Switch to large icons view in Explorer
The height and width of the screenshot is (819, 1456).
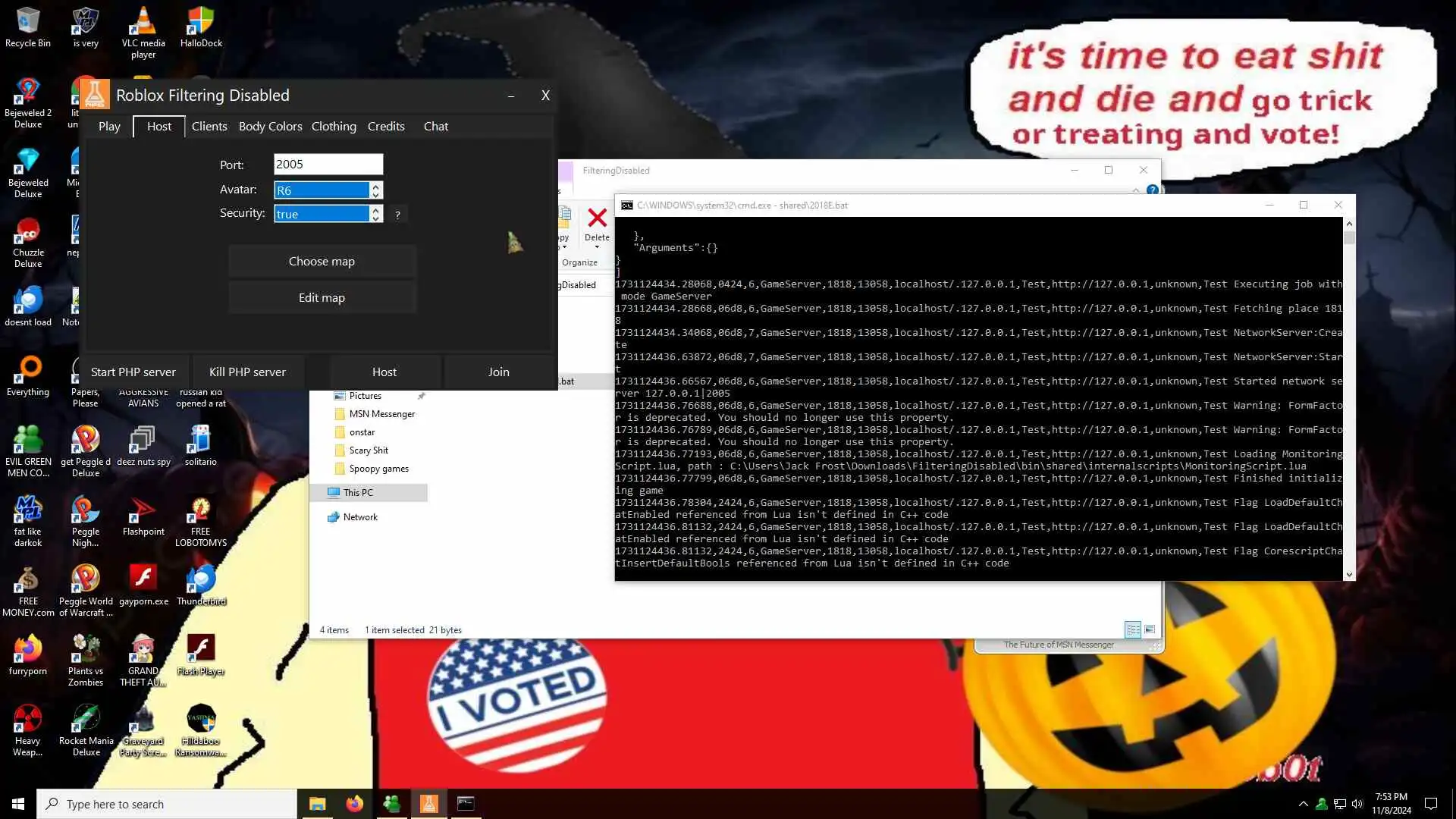1150,629
